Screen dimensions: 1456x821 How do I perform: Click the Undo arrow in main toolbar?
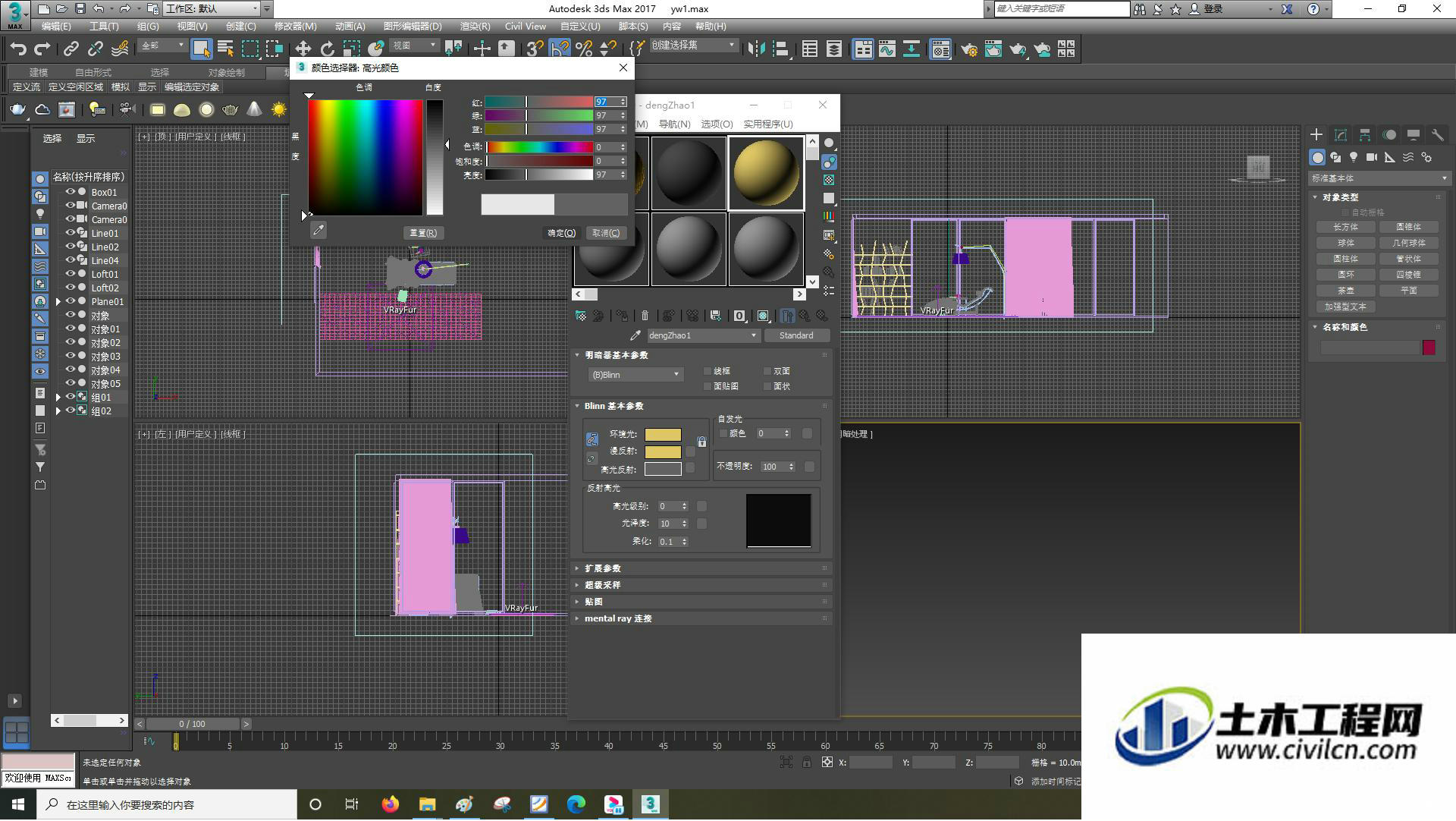pos(18,49)
